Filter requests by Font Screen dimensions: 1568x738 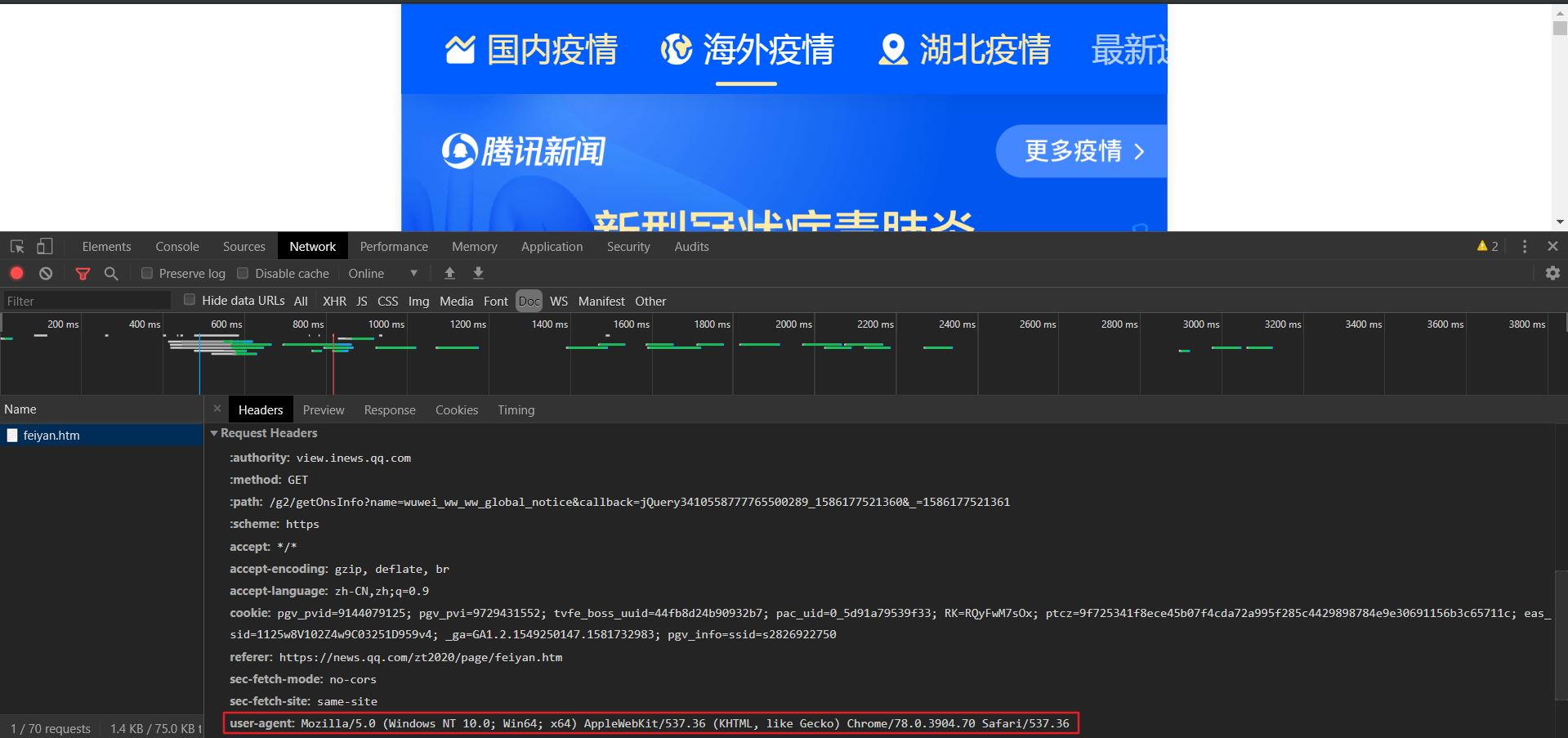click(x=496, y=301)
